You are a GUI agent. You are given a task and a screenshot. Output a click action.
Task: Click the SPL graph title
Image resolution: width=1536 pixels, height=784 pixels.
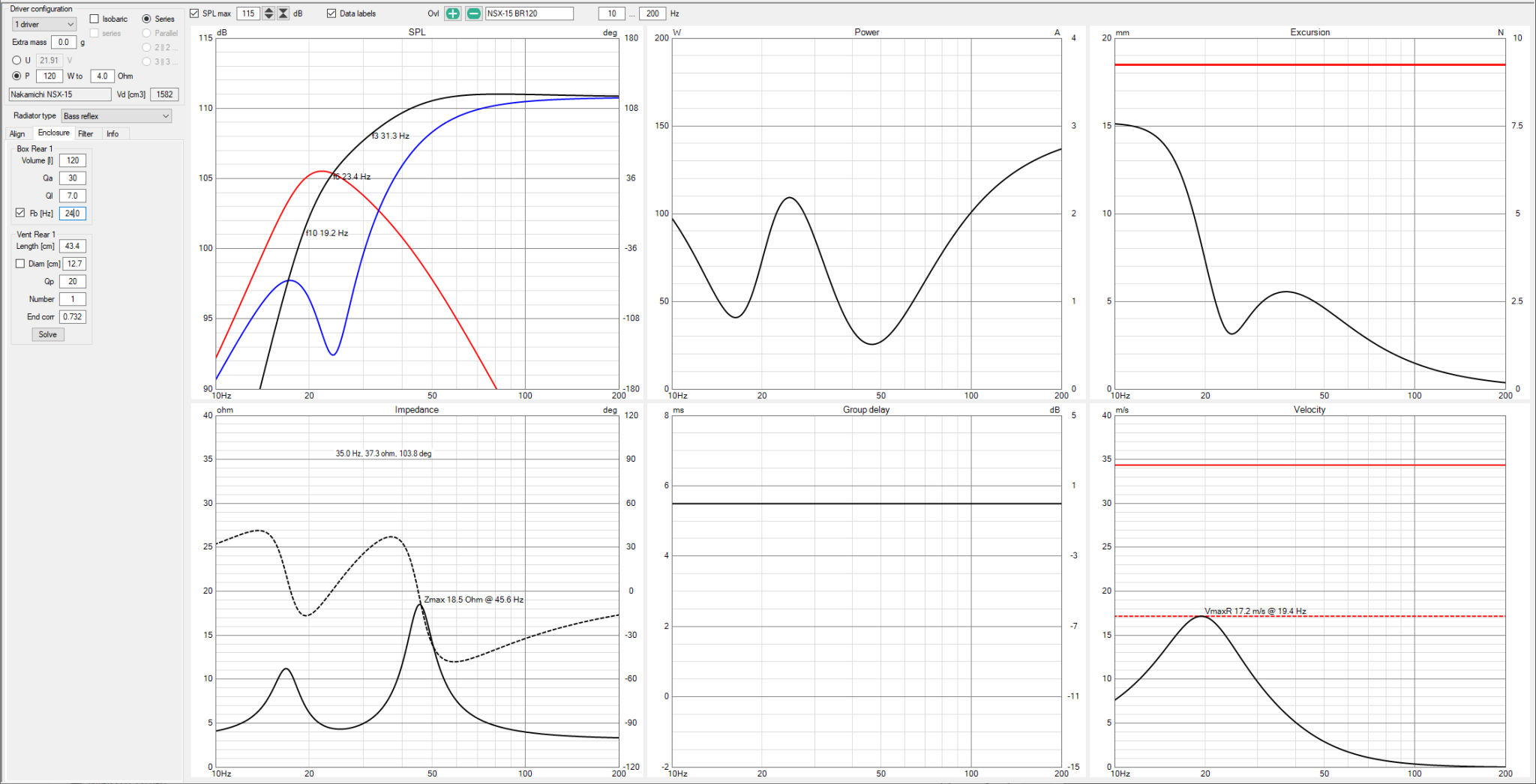417,32
